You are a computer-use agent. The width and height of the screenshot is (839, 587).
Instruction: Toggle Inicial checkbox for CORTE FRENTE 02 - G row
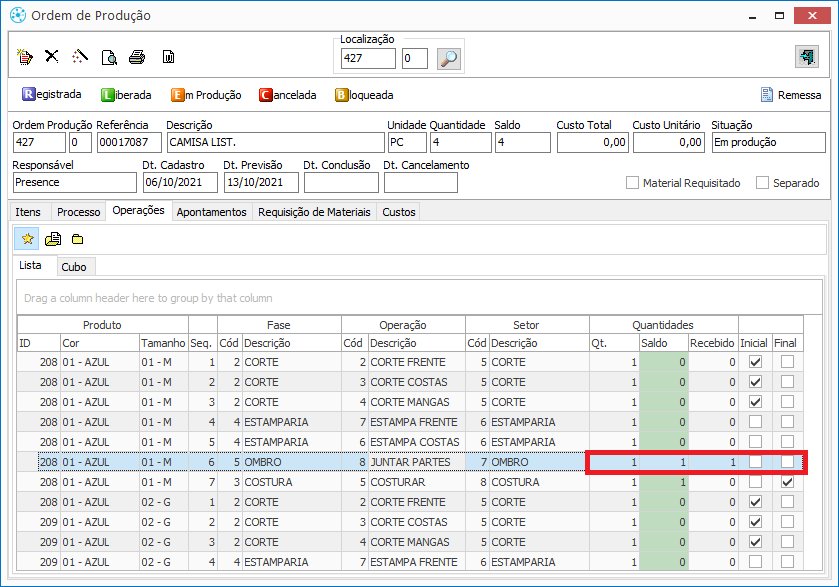click(x=755, y=502)
